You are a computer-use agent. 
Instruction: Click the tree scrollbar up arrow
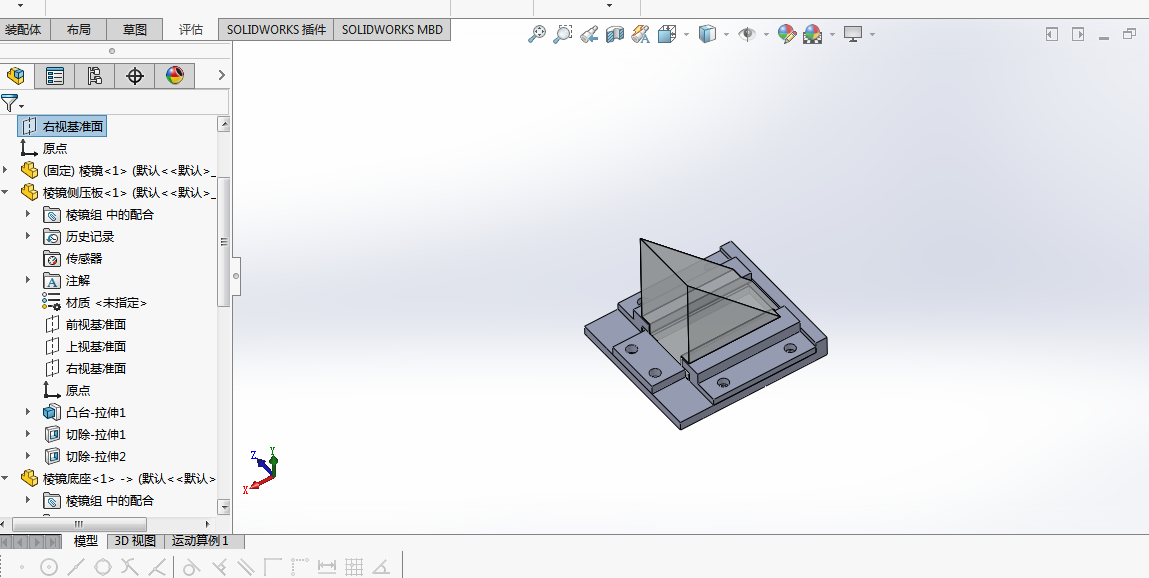click(224, 125)
